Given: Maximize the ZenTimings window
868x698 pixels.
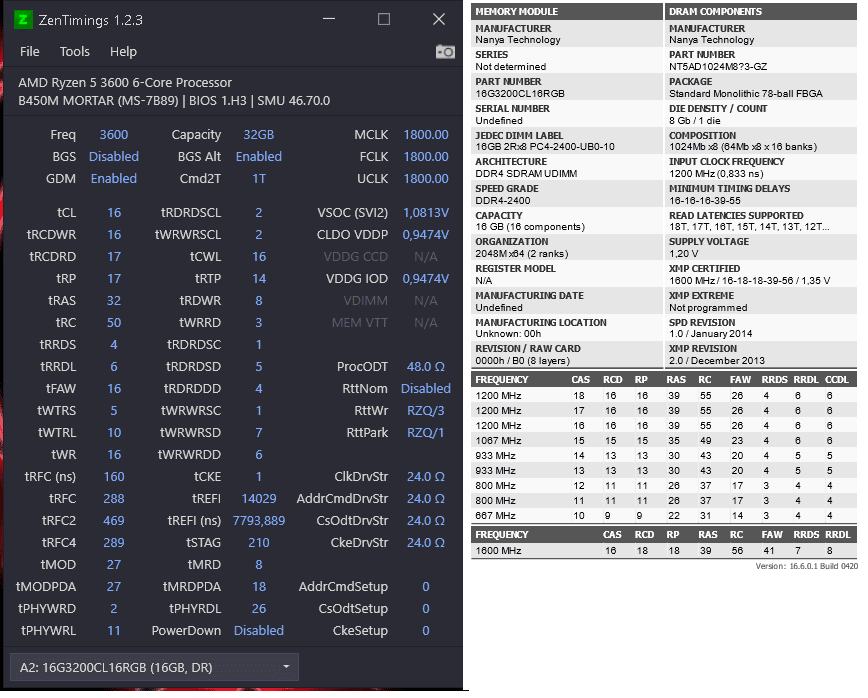Looking at the screenshot, I should 384,19.
